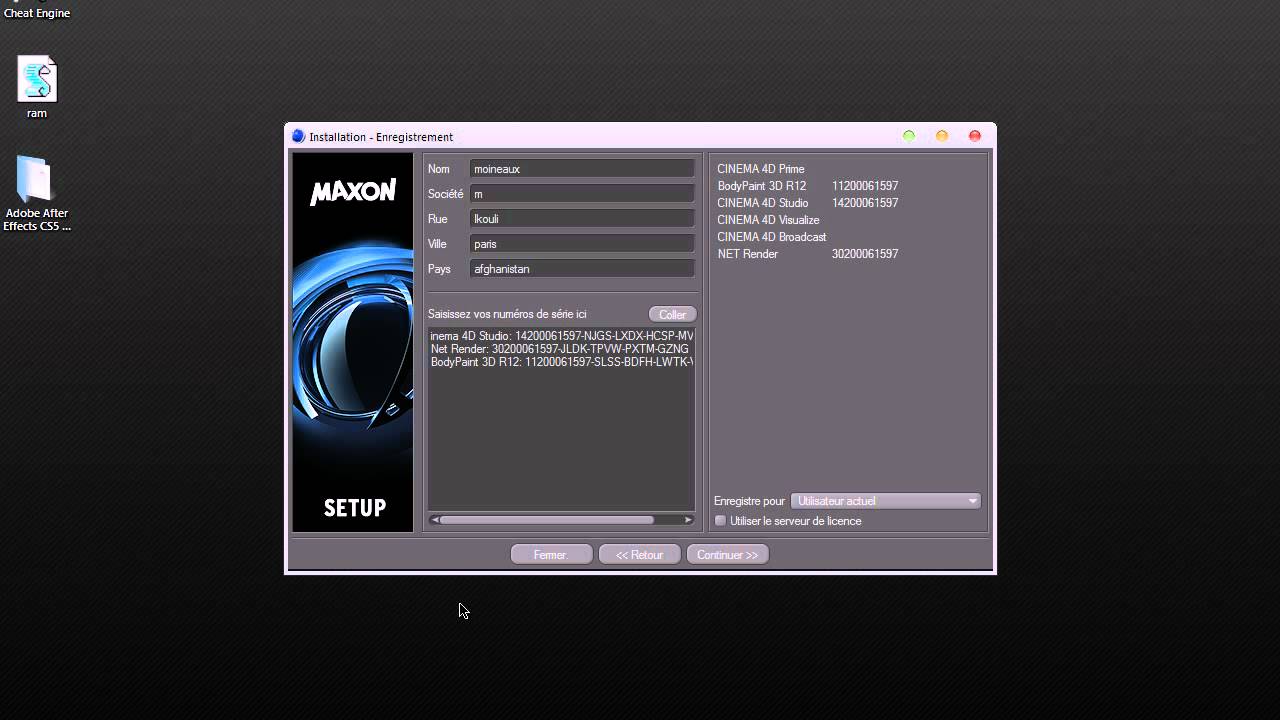Click serial number 11200061597

click(x=865, y=186)
